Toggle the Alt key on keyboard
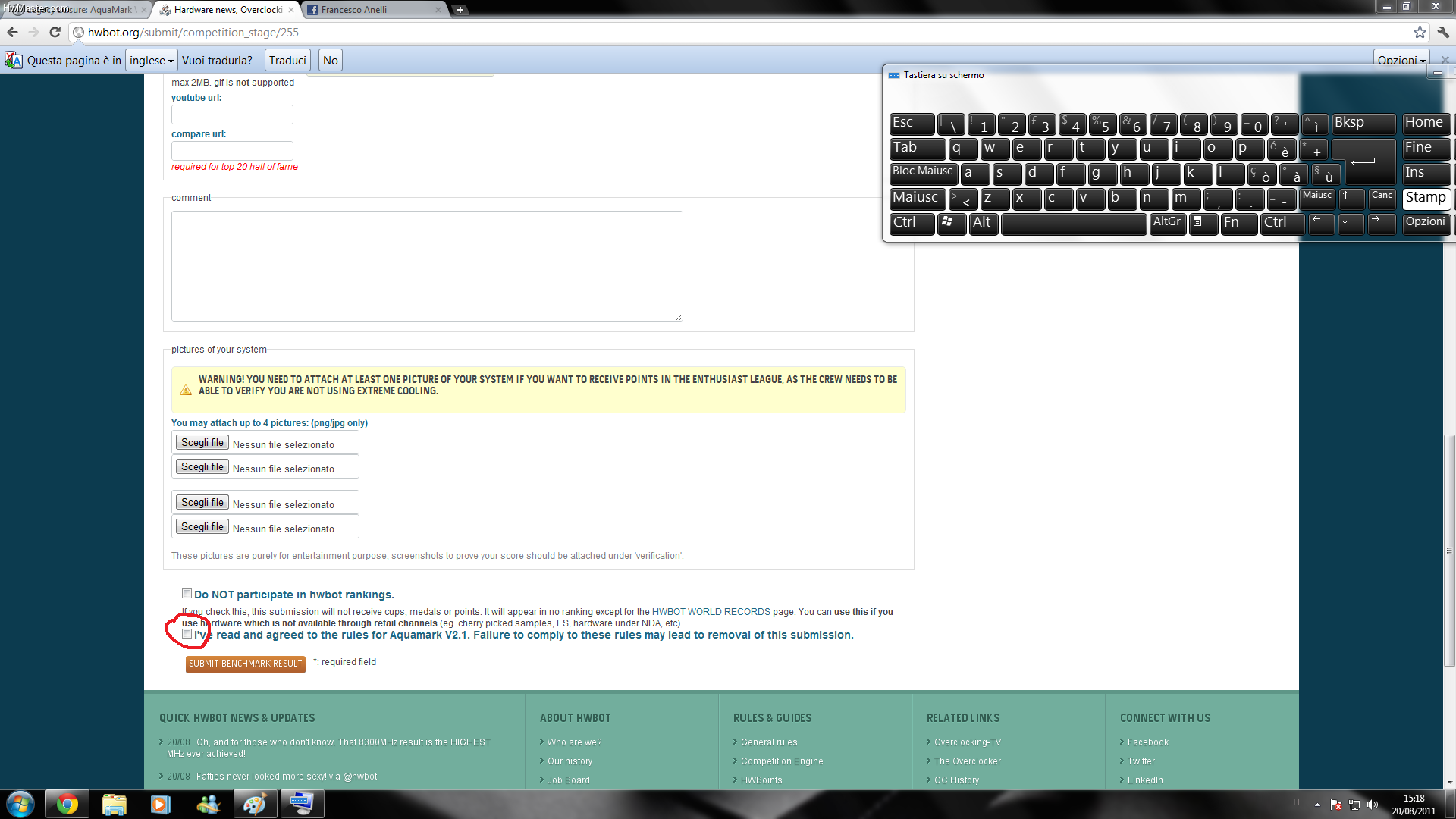This screenshot has height=819, width=1456. coord(984,223)
